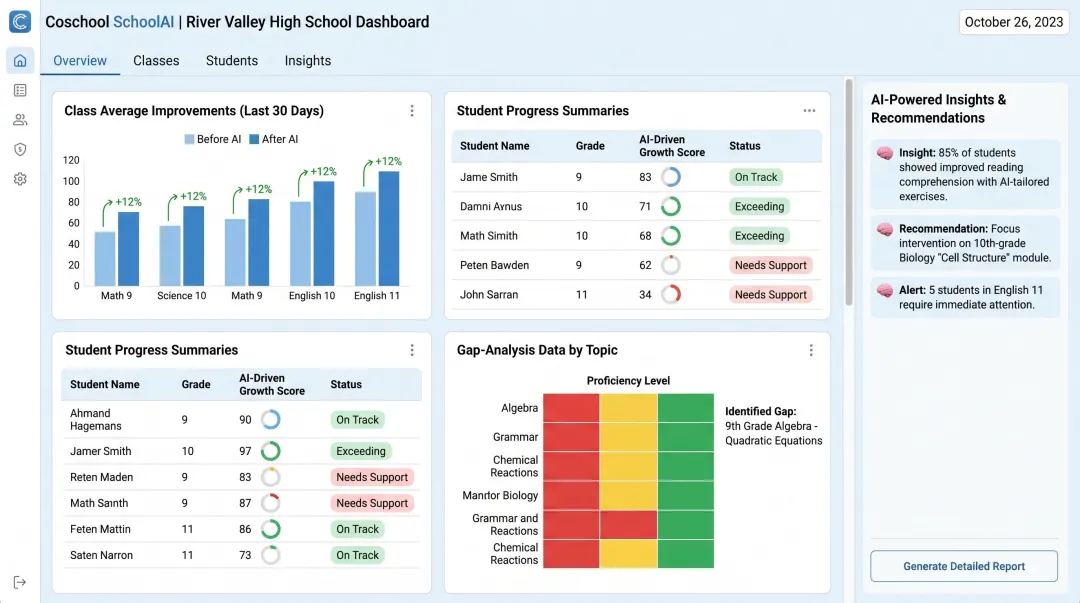1080x603 pixels.
Task: Click 'Identified Gap:' label text
Action: pyautogui.click(x=760, y=411)
